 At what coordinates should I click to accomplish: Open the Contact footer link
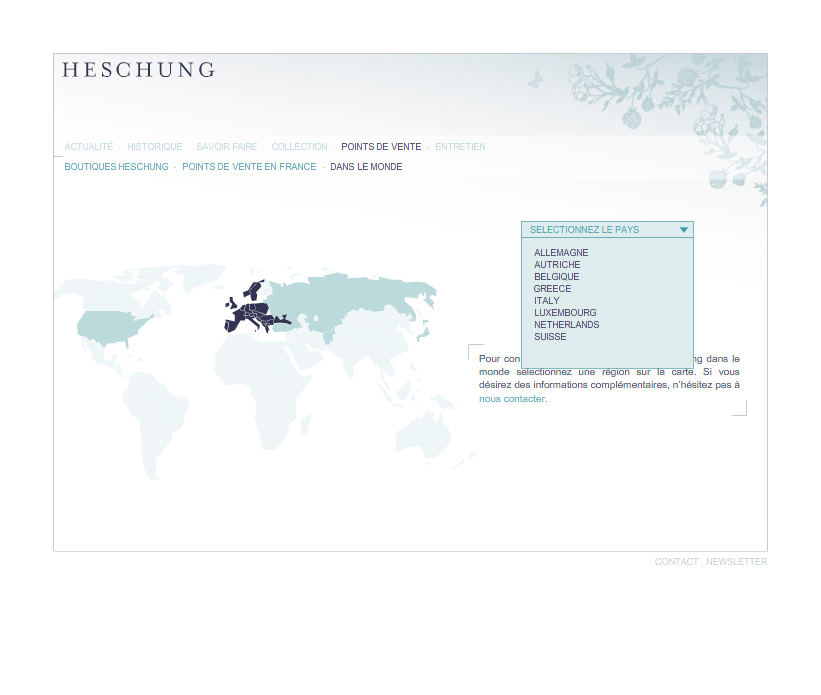[x=676, y=561]
